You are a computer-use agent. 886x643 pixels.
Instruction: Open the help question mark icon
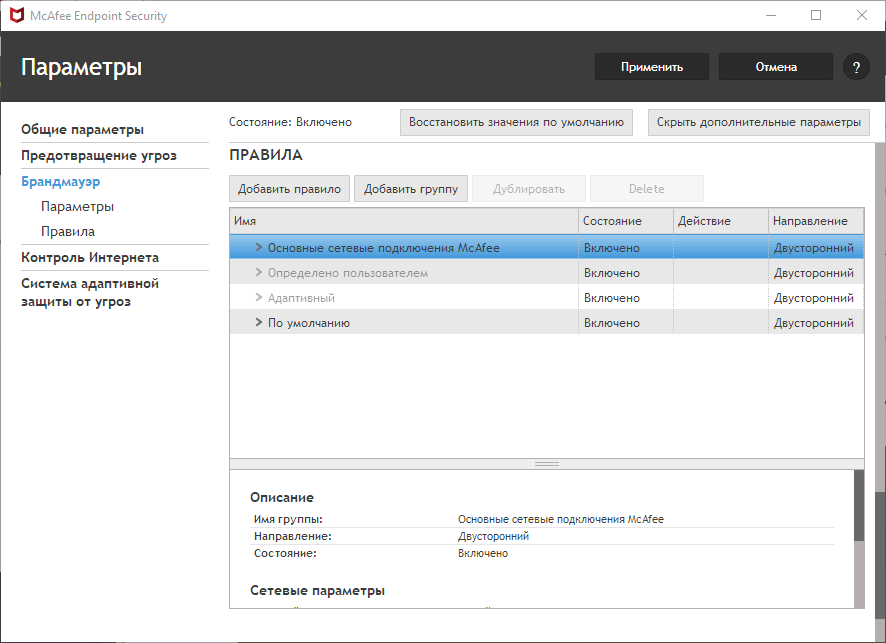856,67
